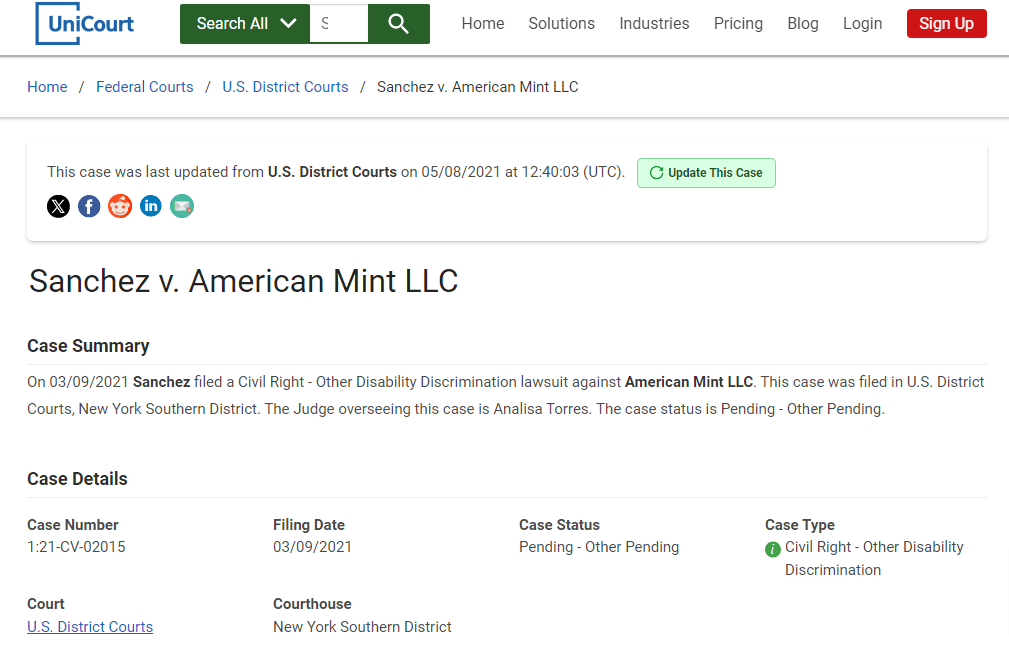Image resolution: width=1009 pixels, height=656 pixels.
Task: Open the Search All dropdown
Action: point(245,24)
